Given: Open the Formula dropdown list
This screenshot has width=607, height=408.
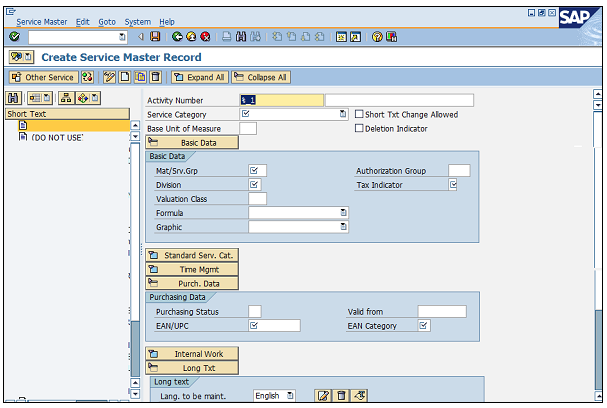Looking at the screenshot, I should coord(343,213).
